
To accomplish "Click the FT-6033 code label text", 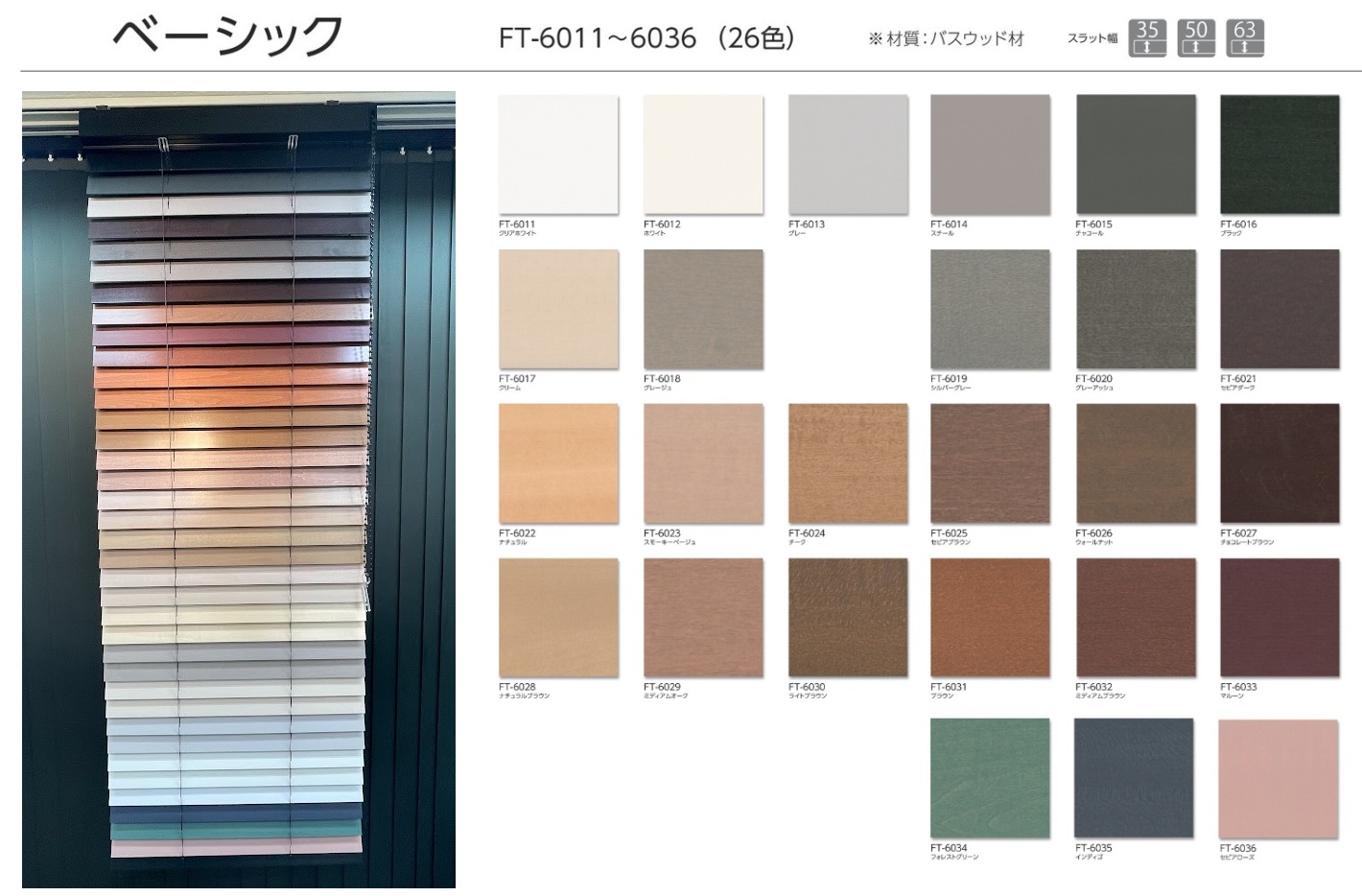I will pos(1238,687).
